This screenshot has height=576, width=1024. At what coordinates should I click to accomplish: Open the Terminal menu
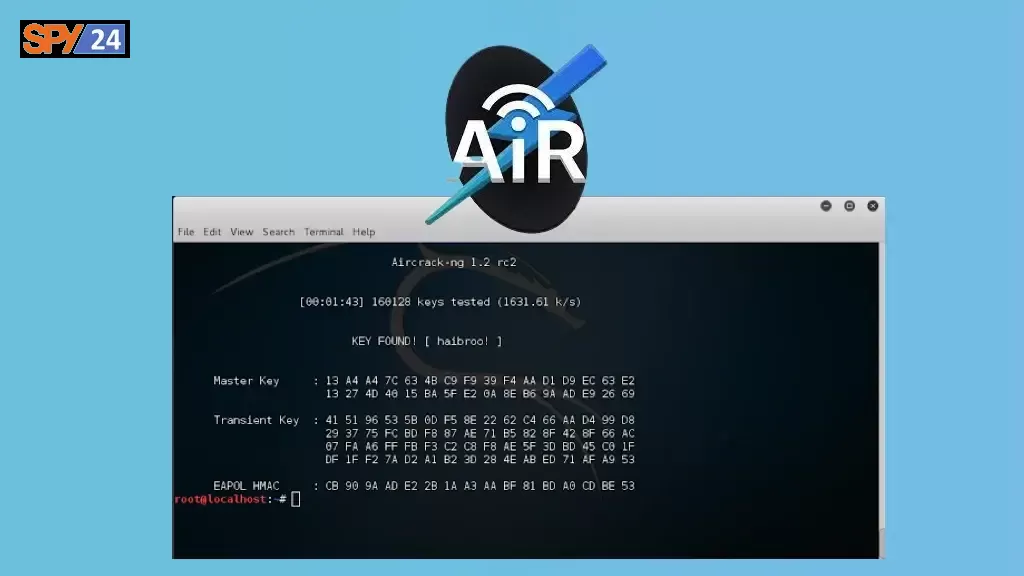tap(323, 232)
